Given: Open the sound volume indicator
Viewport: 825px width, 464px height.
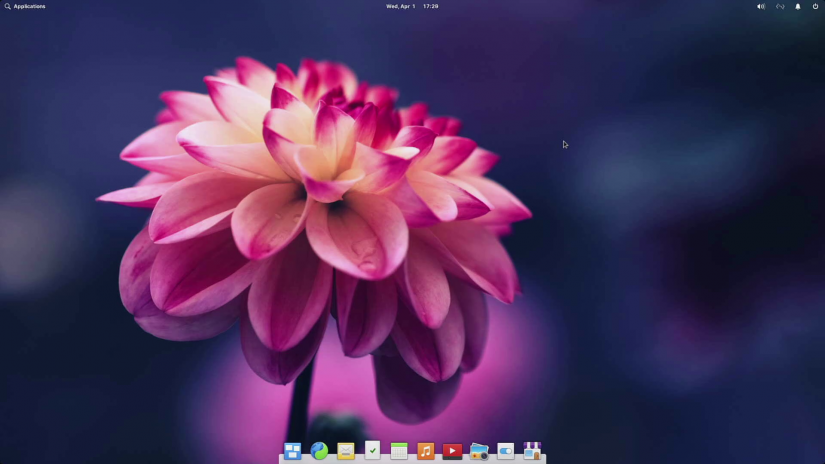Looking at the screenshot, I should [x=761, y=6].
